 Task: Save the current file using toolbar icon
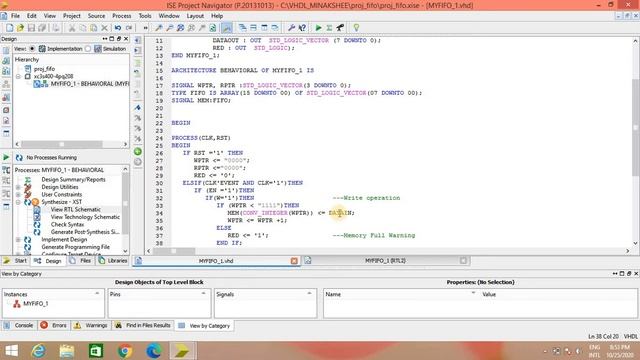(31, 28)
